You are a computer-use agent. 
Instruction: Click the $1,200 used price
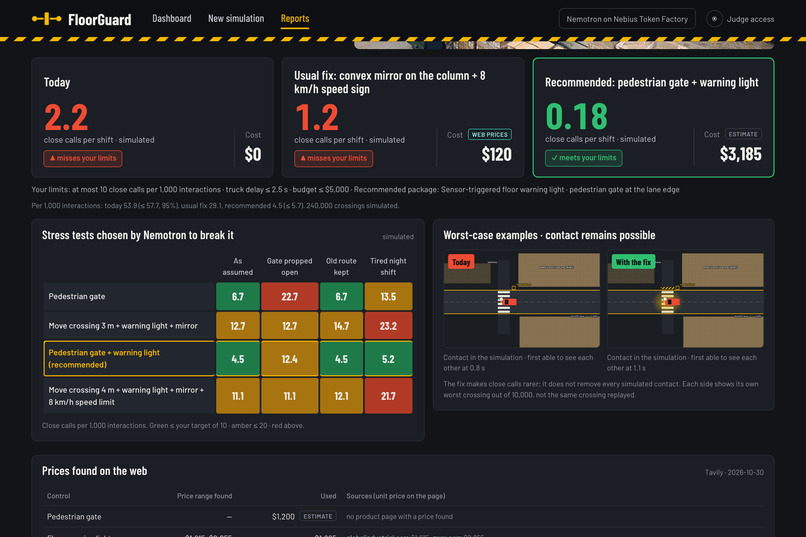[283, 516]
